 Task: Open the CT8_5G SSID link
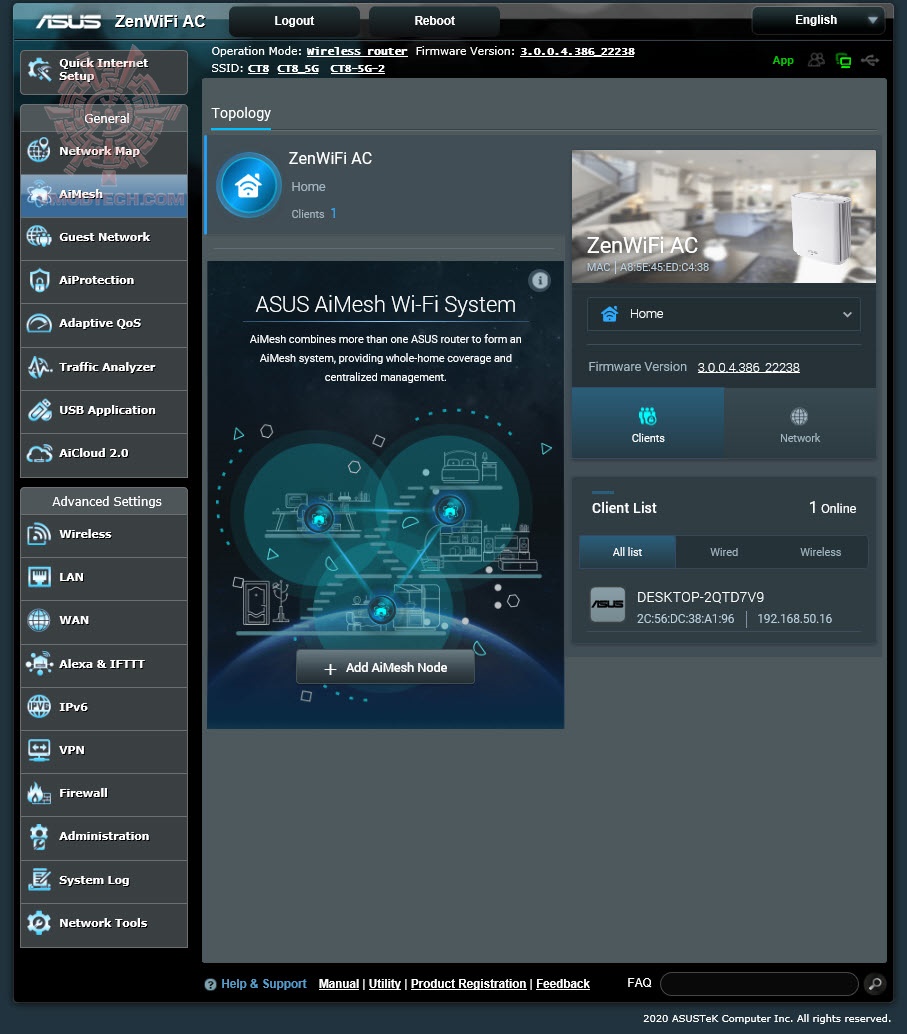point(298,69)
